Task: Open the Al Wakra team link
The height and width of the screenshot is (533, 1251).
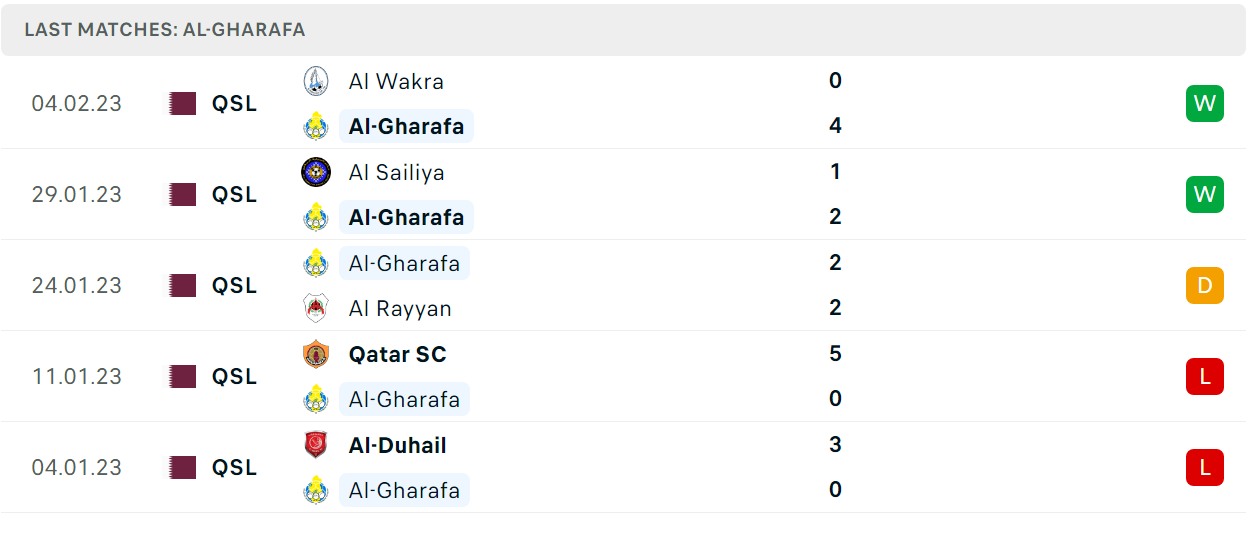Action: (396, 81)
